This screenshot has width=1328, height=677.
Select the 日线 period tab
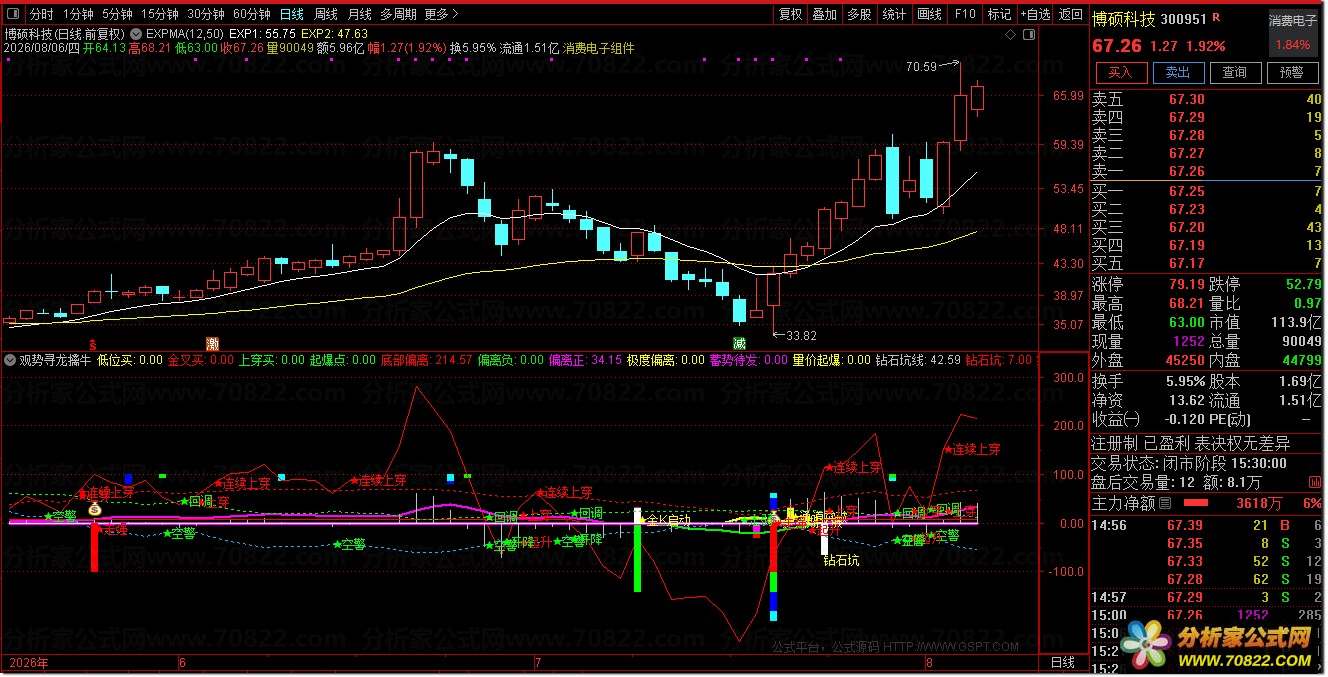tap(291, 14)
